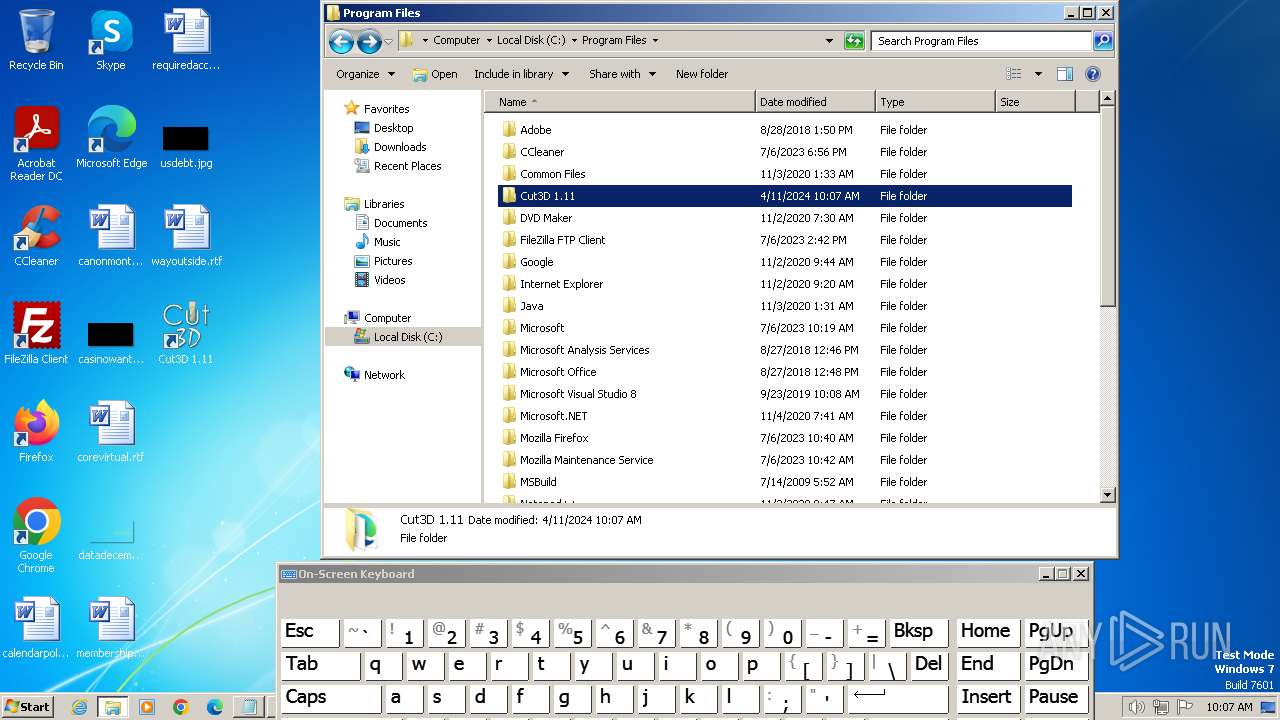Click the Caps key on On-Screen Keyboard
Image resolution: width=1280 pixels, height=720 pixels.
pyautogui.click(x=331, y=698)
